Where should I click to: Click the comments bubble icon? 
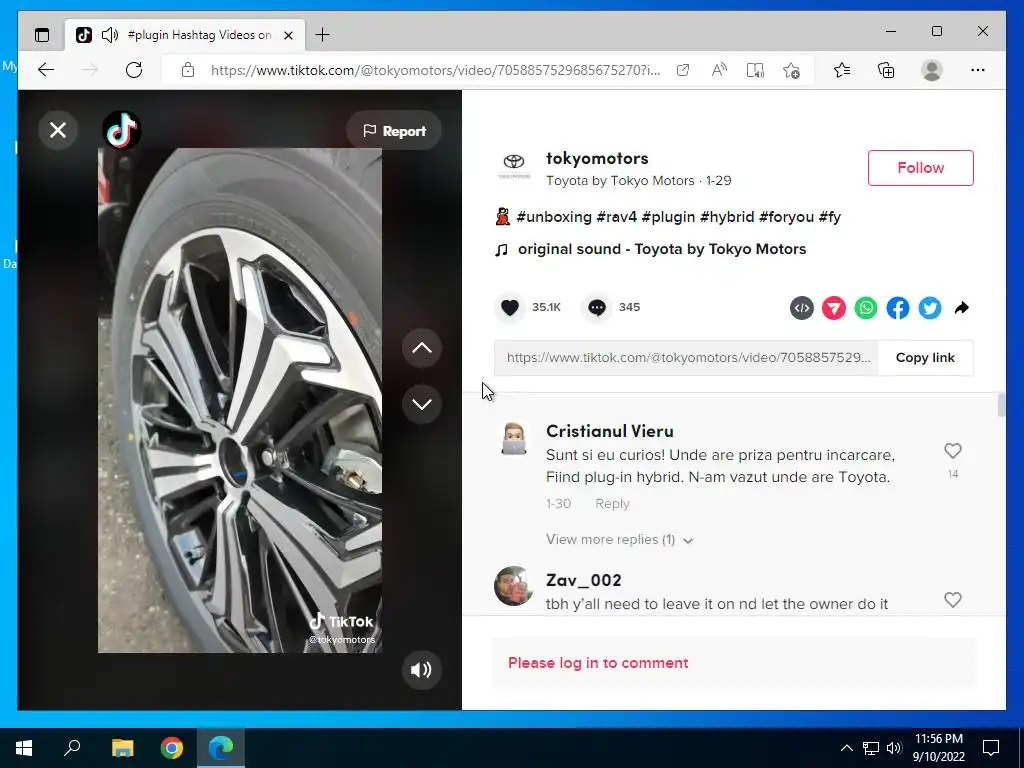coord(597,308)
